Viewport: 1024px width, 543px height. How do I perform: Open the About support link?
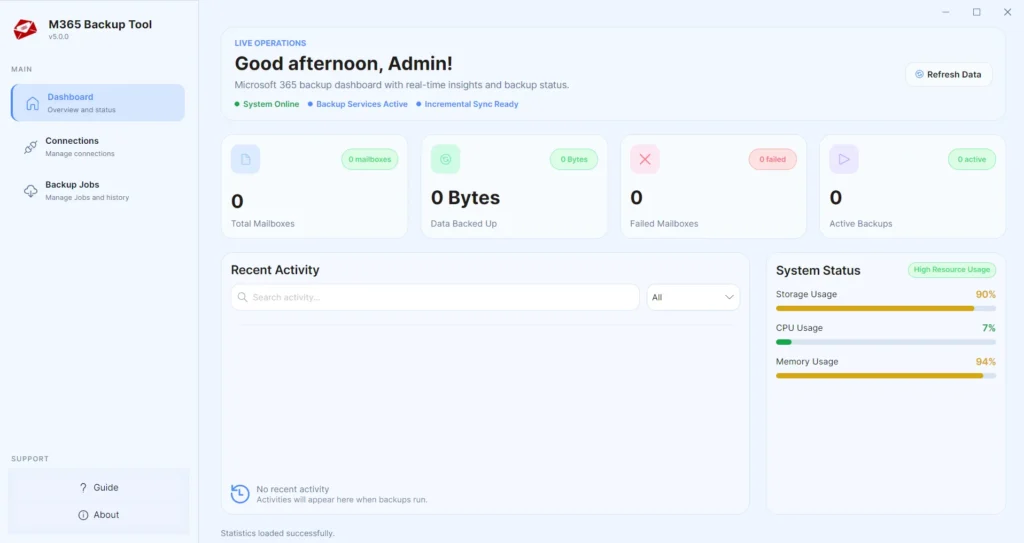[x=99, y=515]
